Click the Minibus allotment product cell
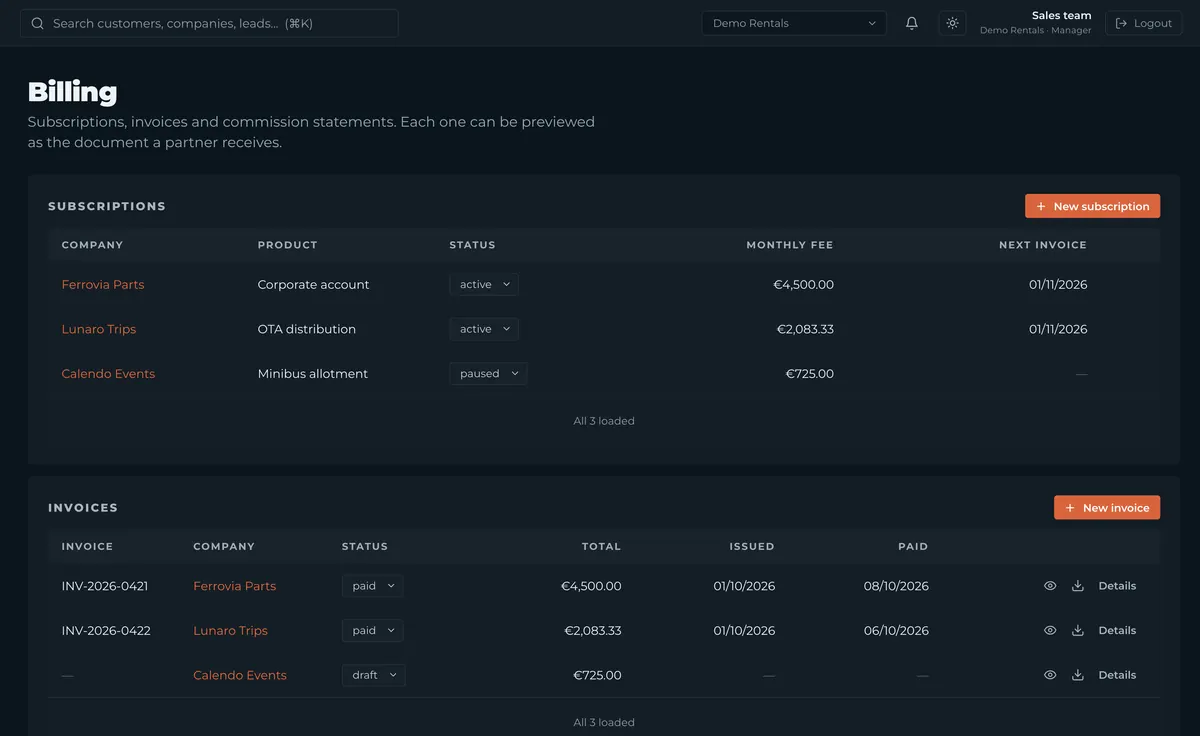This screenshot has height=736, width=1200. point(312,374)
